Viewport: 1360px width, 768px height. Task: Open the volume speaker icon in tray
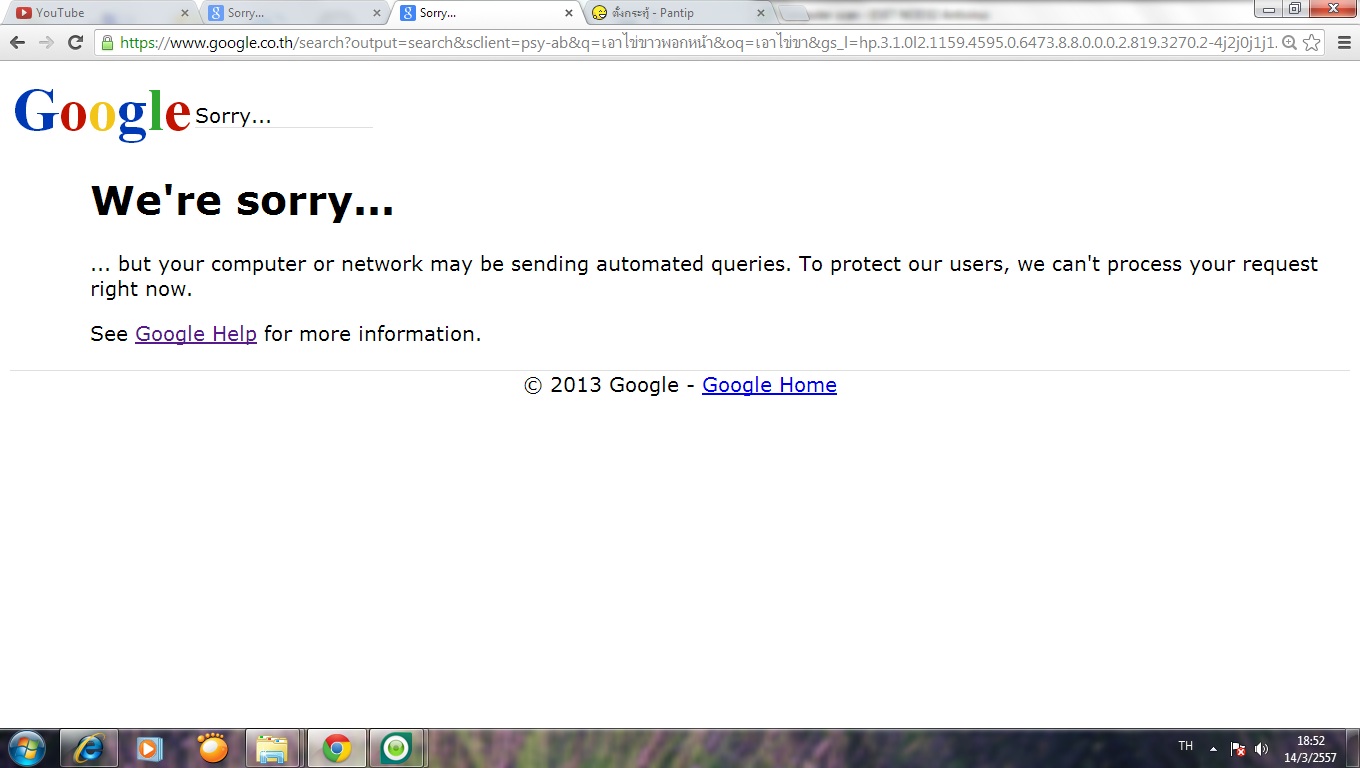coord(1261,748)
